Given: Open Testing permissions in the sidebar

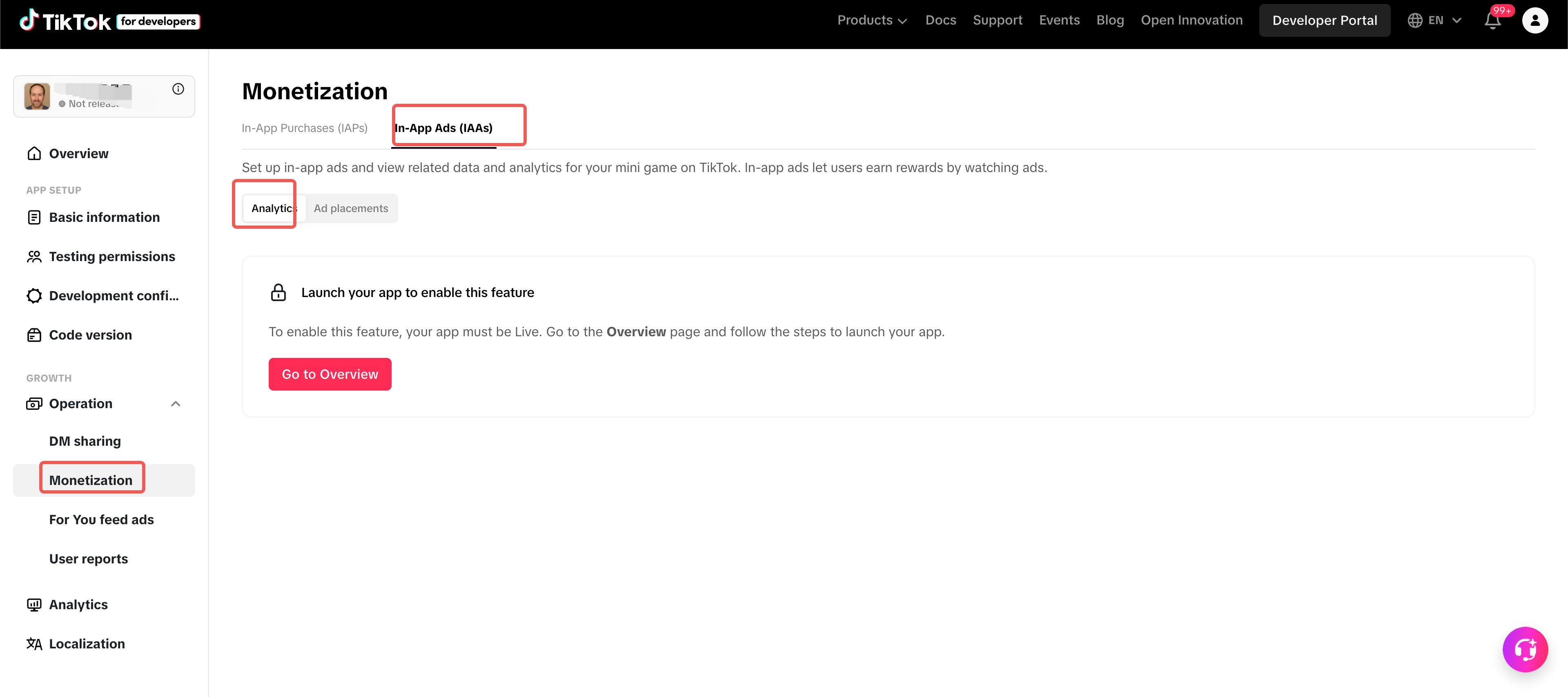Looking at the screenshot, I should coord(112,257).
